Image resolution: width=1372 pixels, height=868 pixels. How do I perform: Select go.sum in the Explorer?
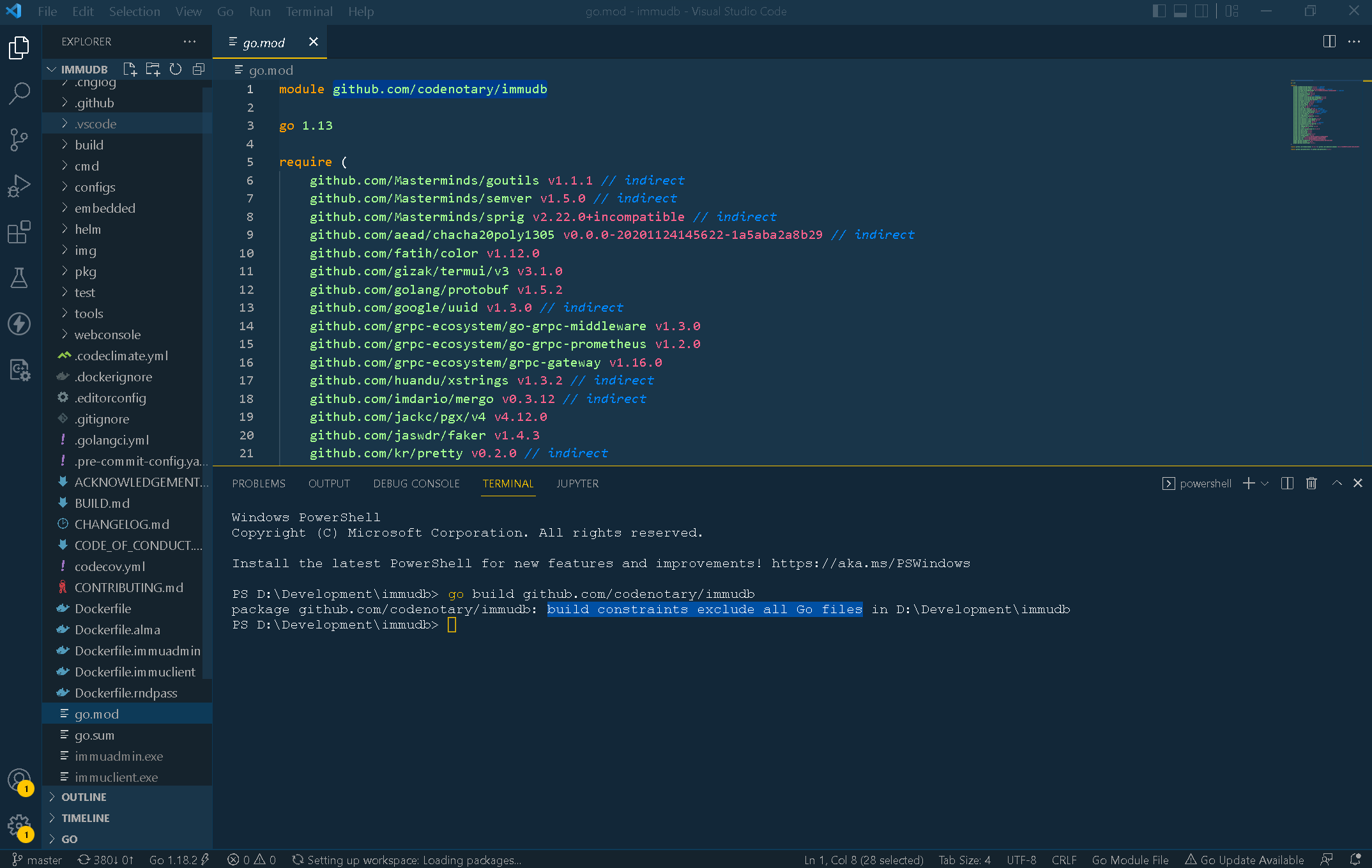[94, 735]
